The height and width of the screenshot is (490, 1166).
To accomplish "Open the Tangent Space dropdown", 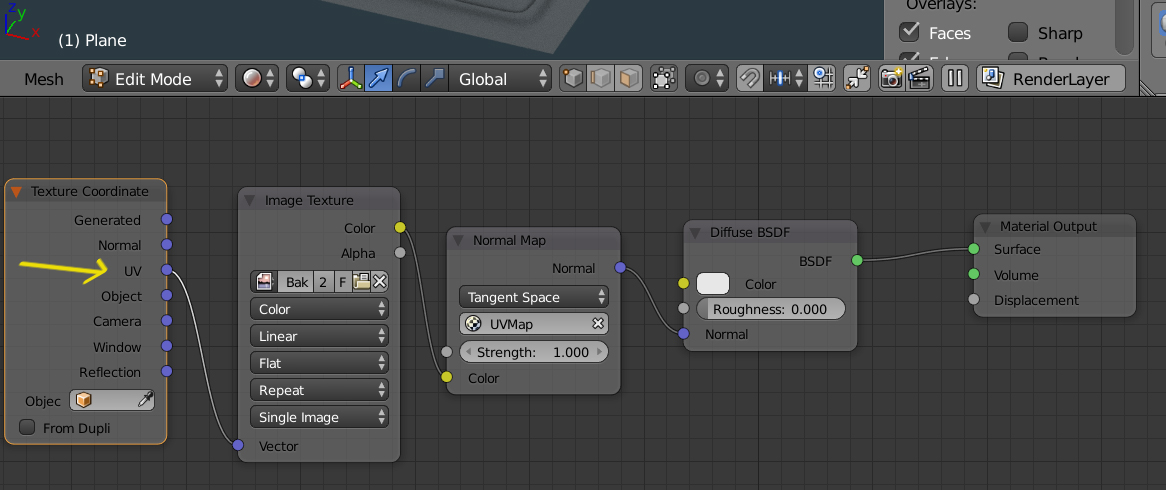I will (x=533, y=297).
